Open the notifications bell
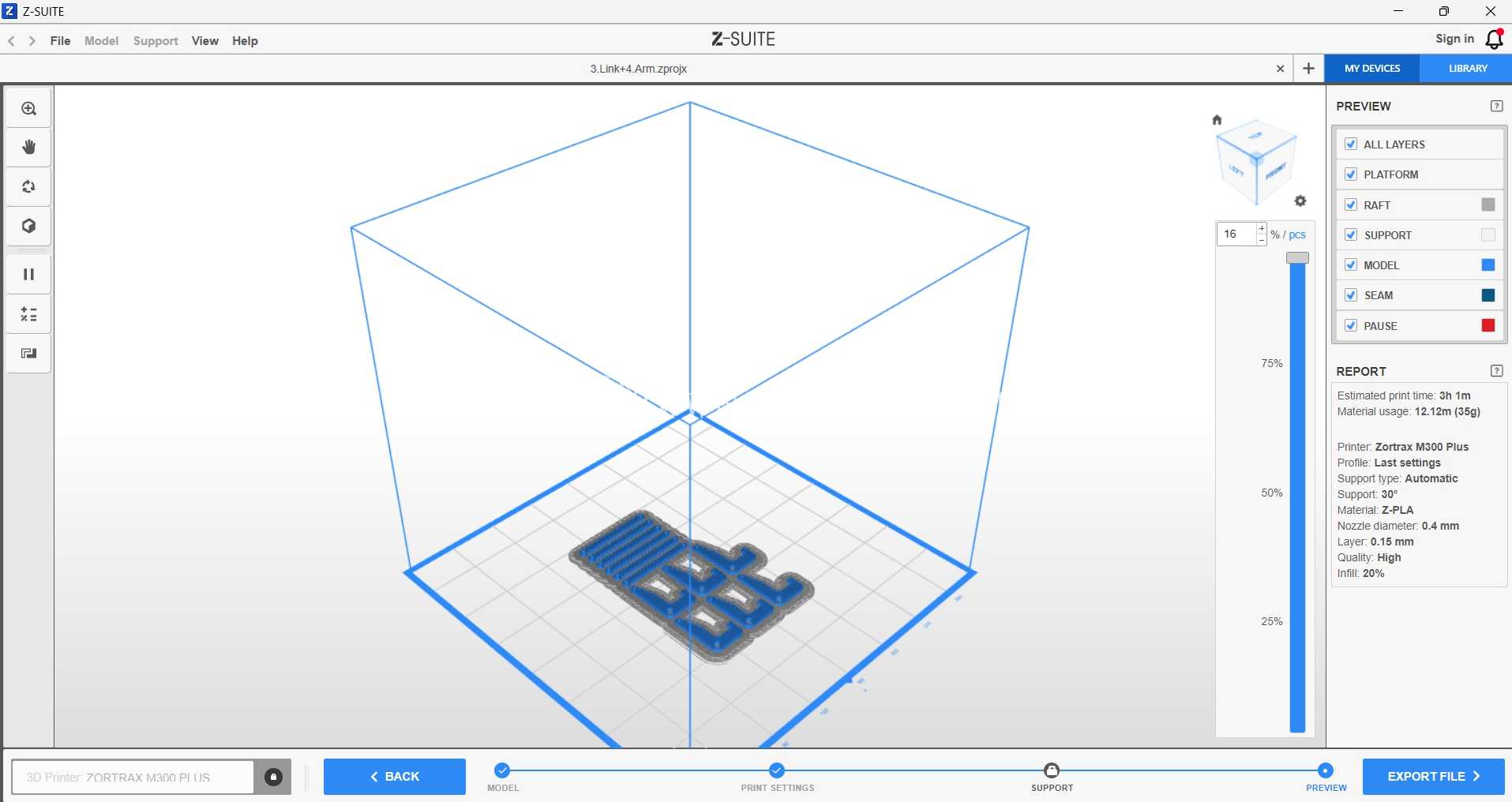The height and width of the screenshot is (802, 1512). [x=1494, y=39]
